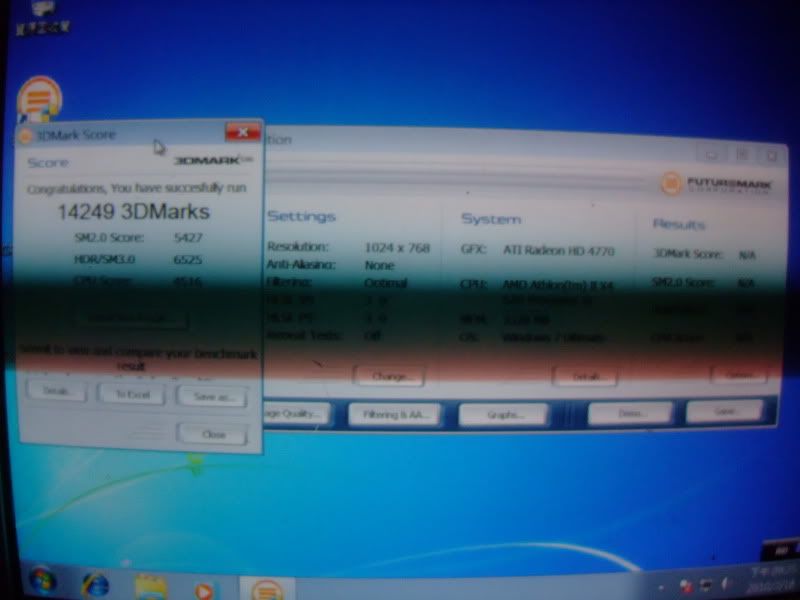This screenshot has height=600, width=800.
Task: Click the '14249 3DMarks' score text
Action: (x=134, y=212)
